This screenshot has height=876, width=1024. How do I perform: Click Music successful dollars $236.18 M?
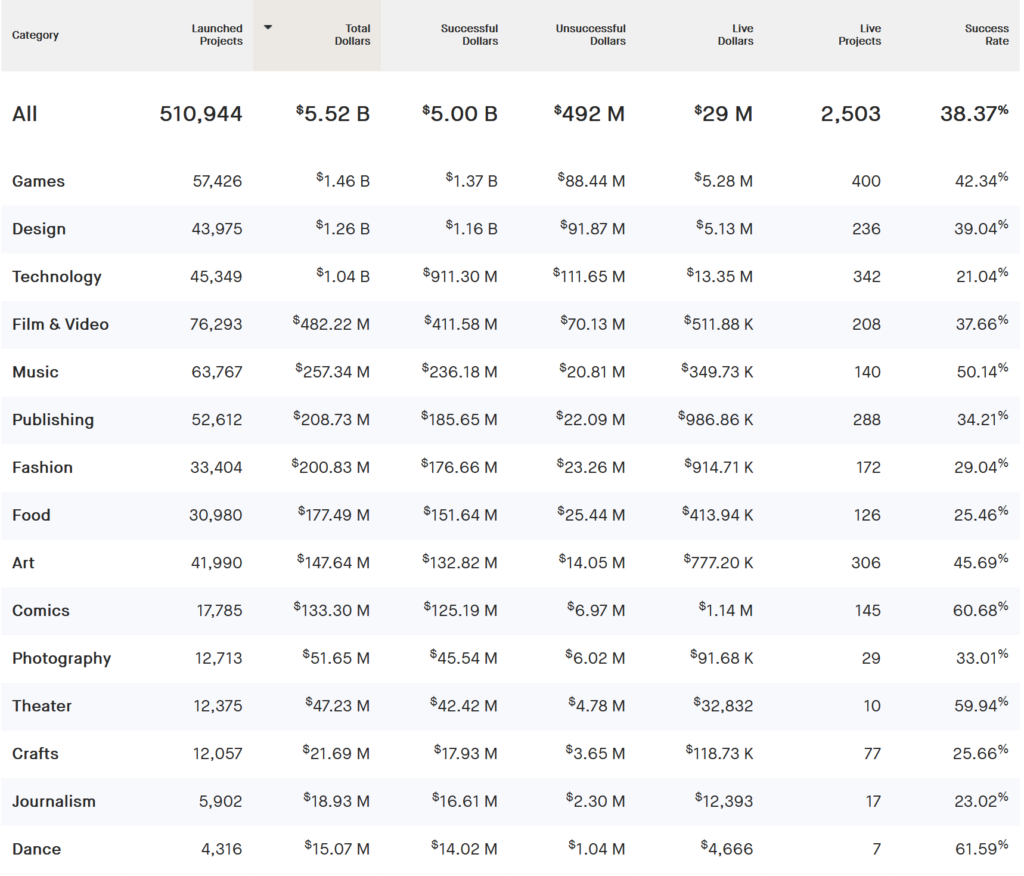[x=460, y=372]
